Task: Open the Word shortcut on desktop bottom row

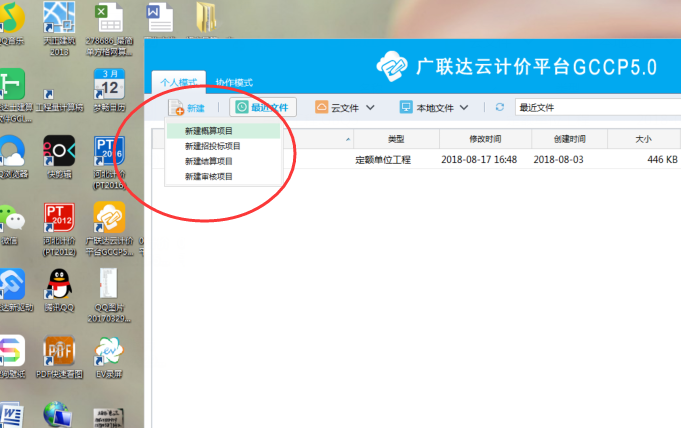Action: tap(11, 415)
